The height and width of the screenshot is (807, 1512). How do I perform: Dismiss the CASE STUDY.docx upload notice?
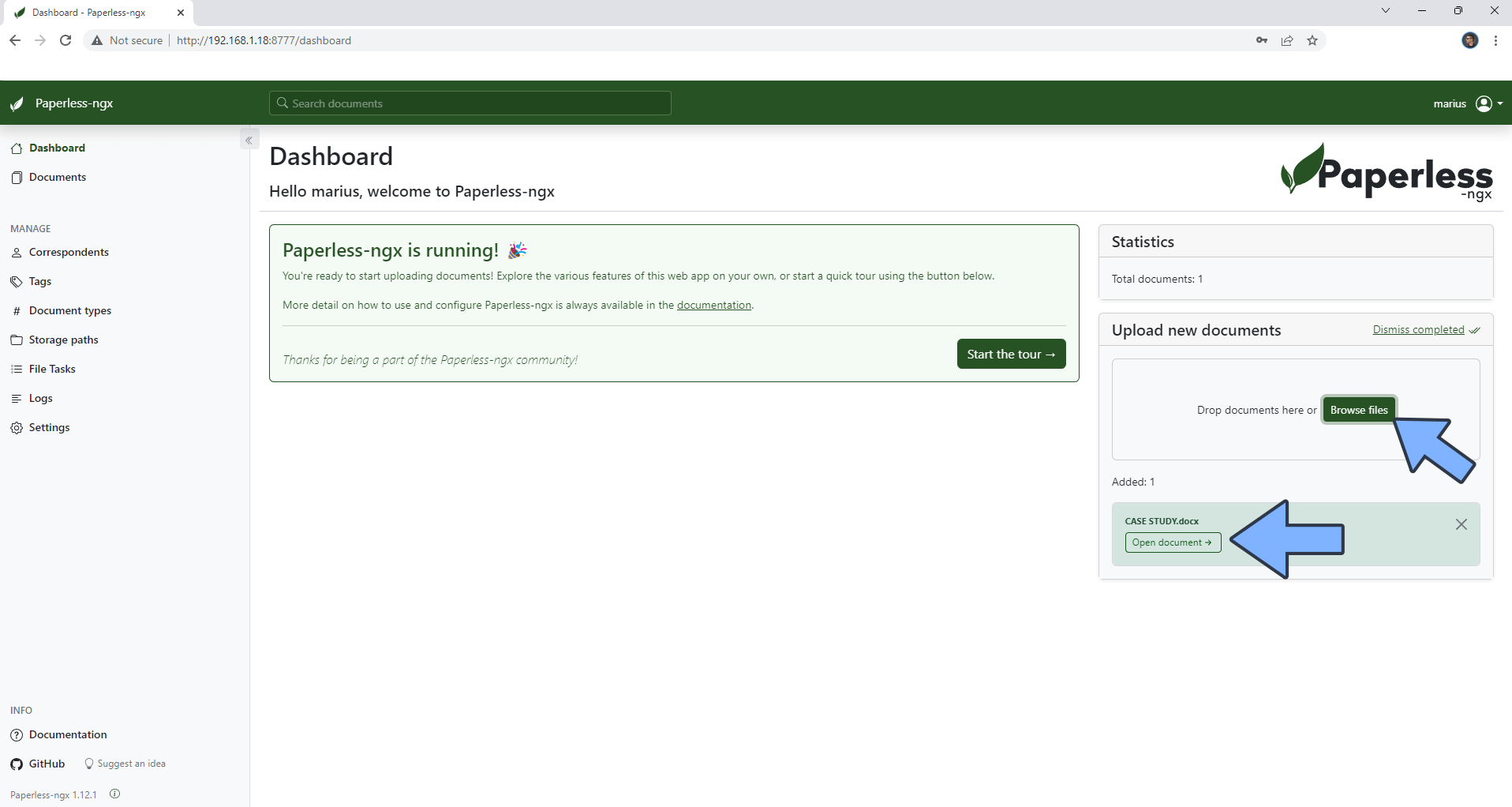1461,524
